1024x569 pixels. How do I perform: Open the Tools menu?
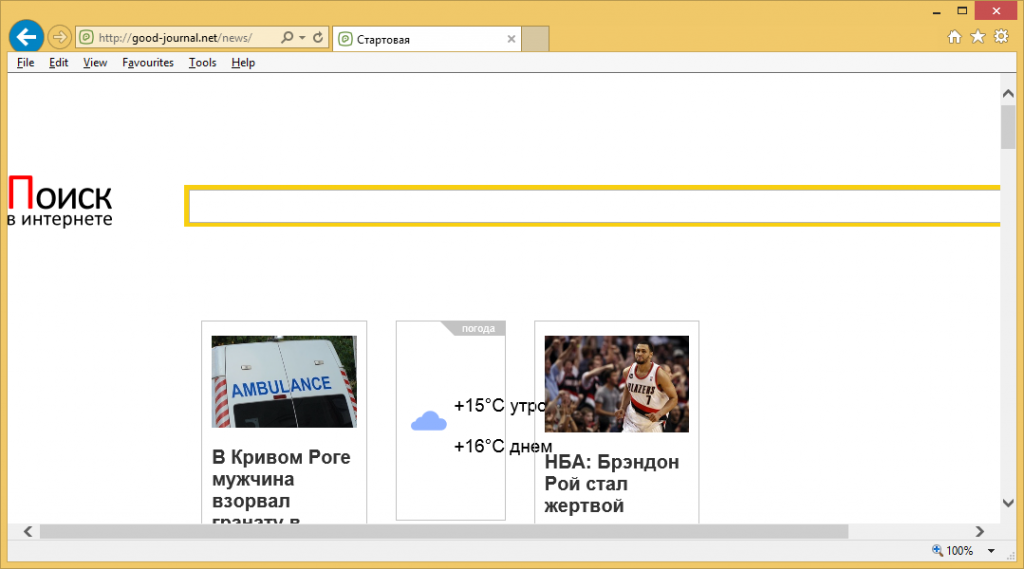pos(202,62)
